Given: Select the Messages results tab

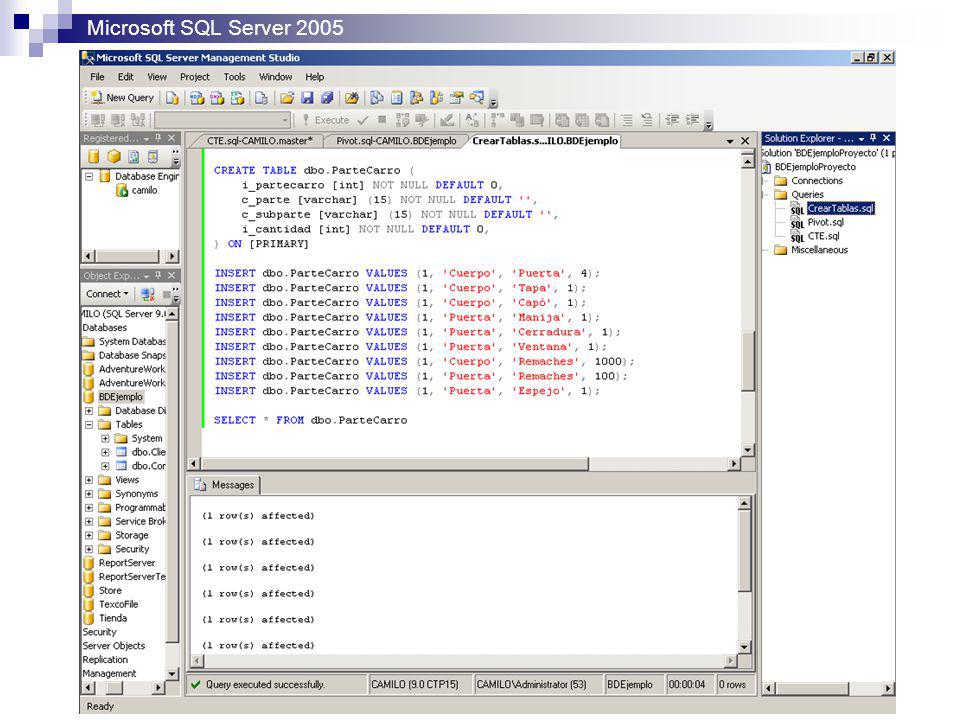Looking at the screenshot, I should [x=224, y=485].
